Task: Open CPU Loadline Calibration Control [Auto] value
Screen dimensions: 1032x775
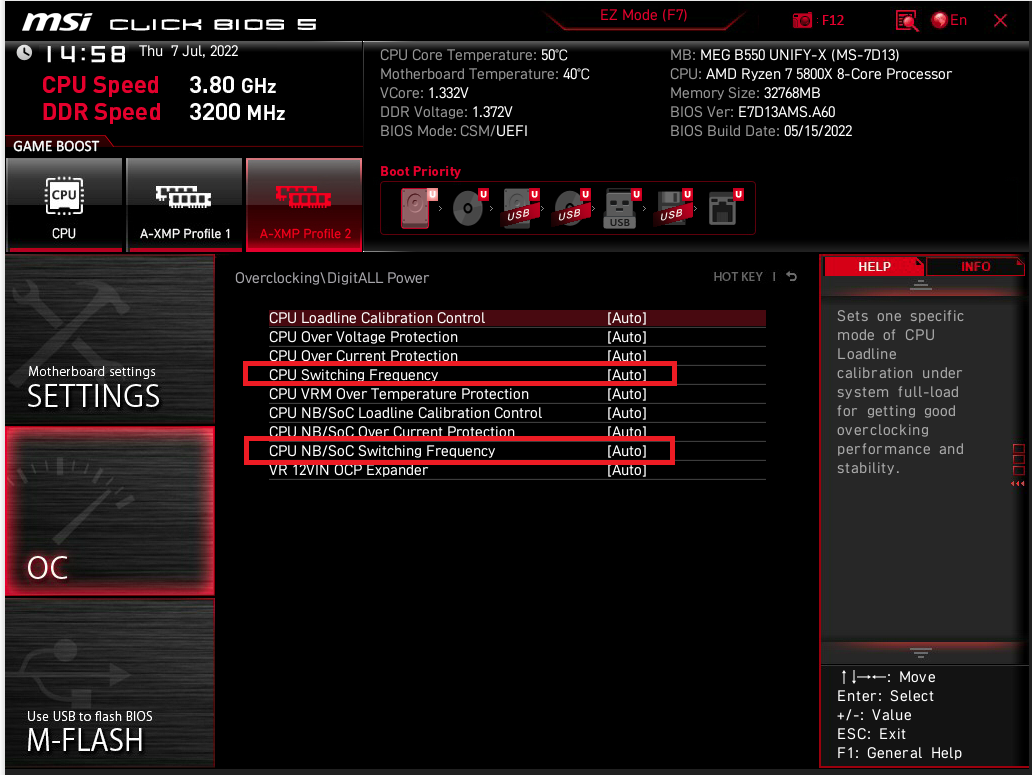Action: point(627,318)
